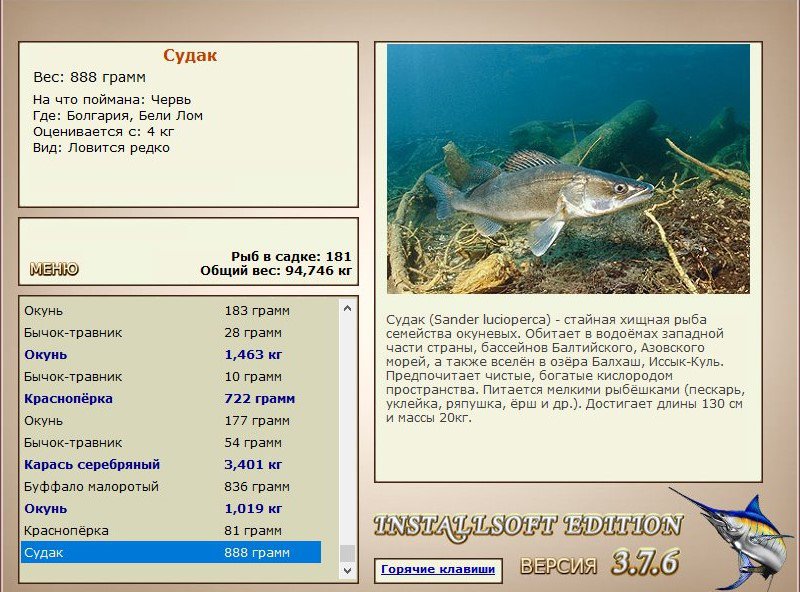
Task: Select the Краснопёрка 722 грамм row
Action: [x=171, y=398]
